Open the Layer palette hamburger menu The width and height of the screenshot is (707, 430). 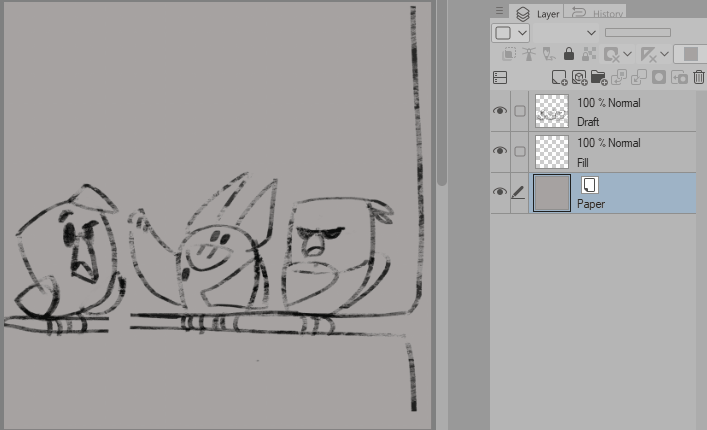[x=499, y=10]
